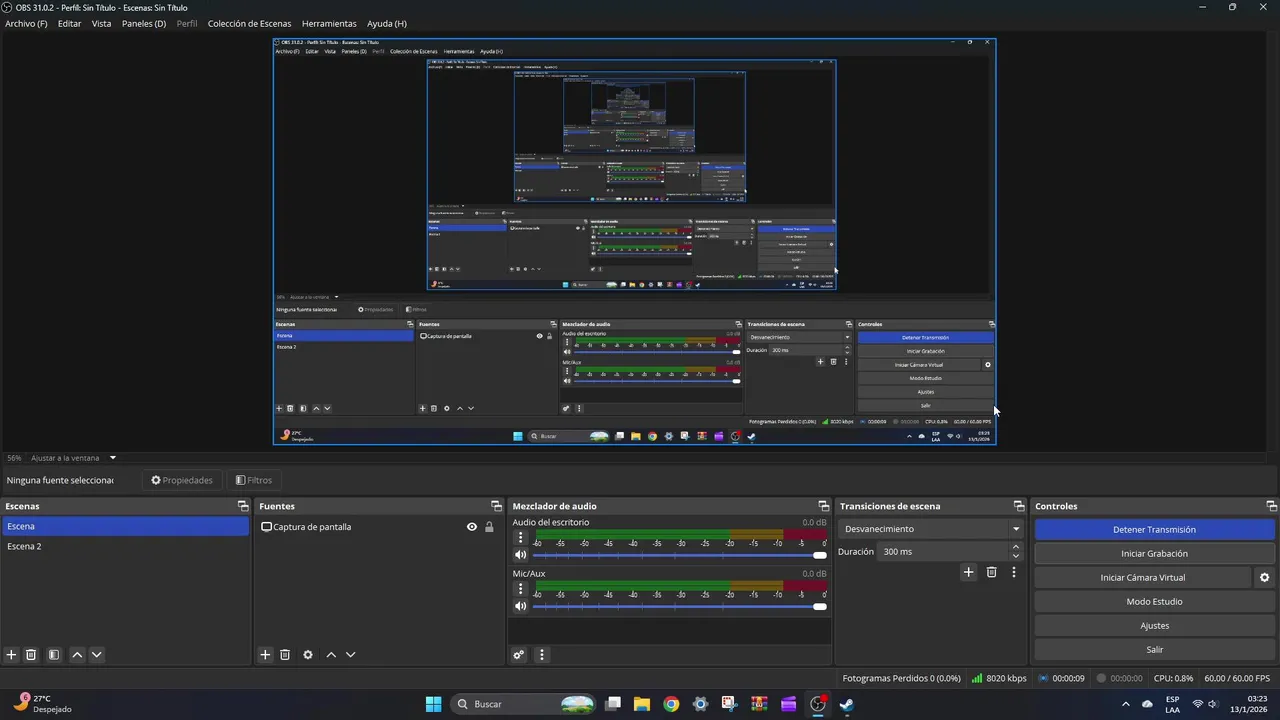Click the Duración 300 ms input field
1280x720 pixels.
944,552
